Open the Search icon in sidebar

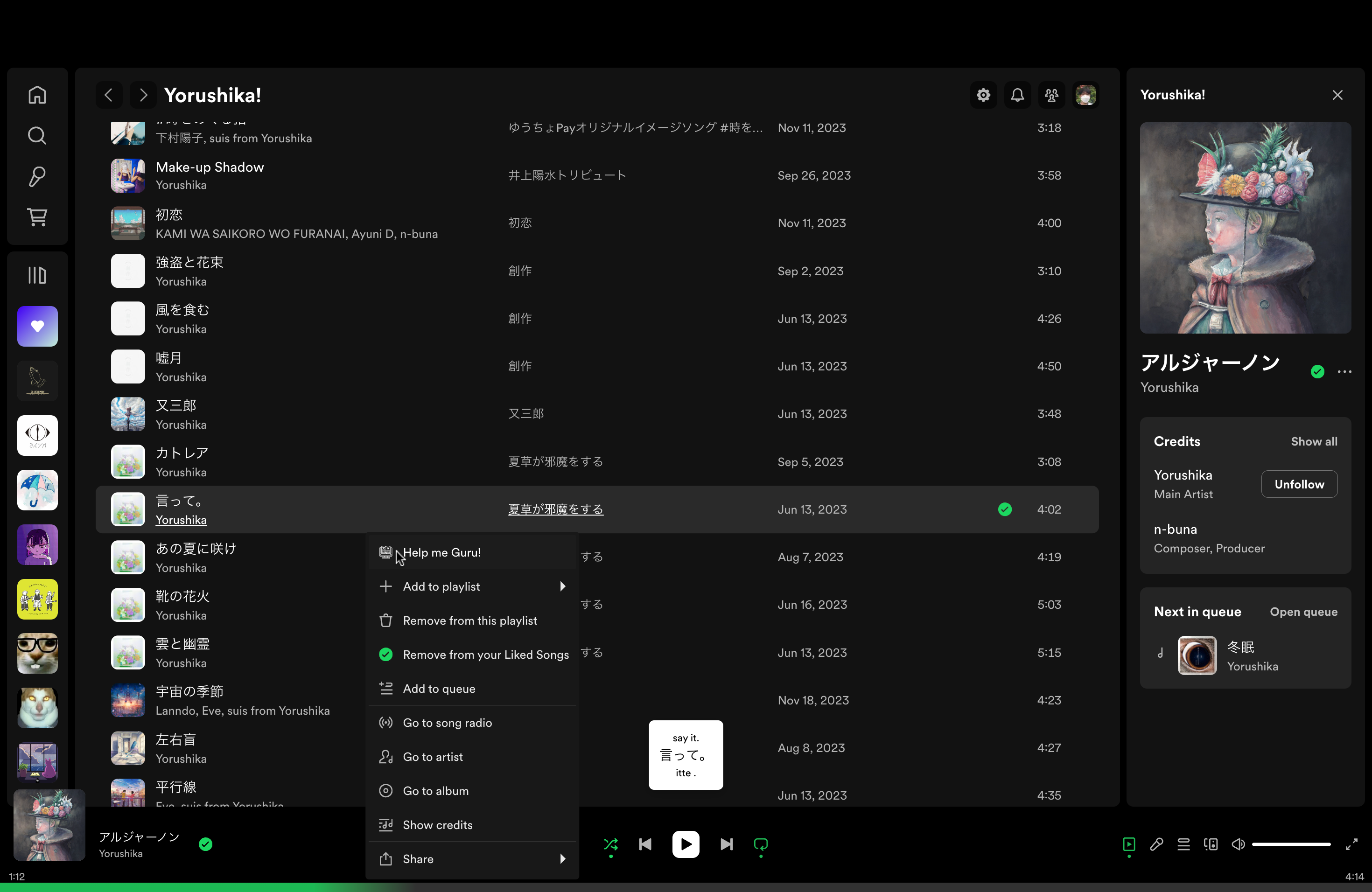(x=37, y=136)
